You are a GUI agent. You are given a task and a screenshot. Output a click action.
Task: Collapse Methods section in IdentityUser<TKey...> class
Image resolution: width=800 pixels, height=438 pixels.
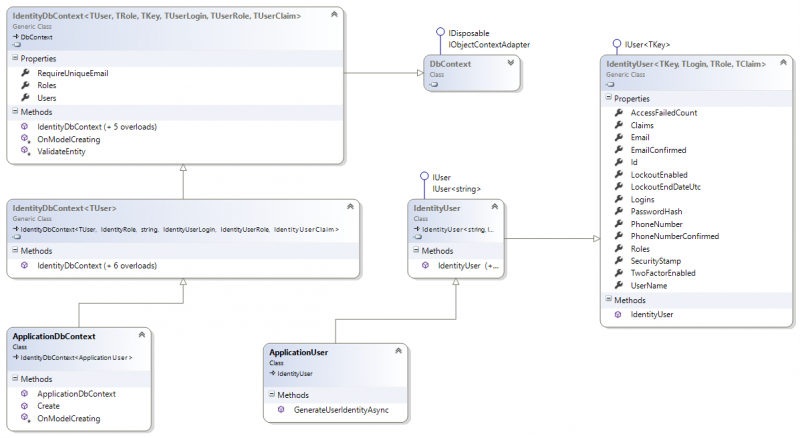[x=609, y=299]
